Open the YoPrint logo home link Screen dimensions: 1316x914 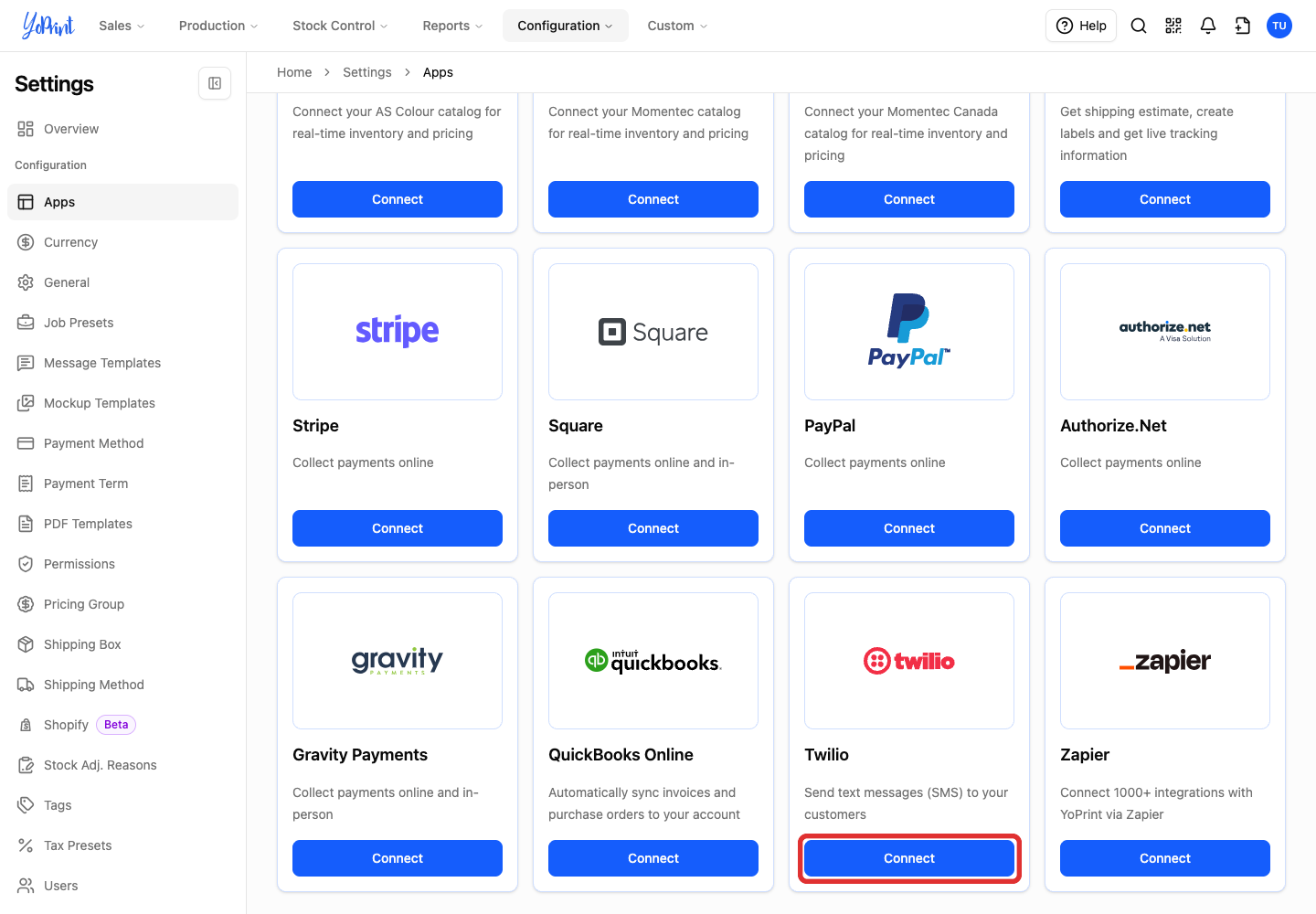48,26
